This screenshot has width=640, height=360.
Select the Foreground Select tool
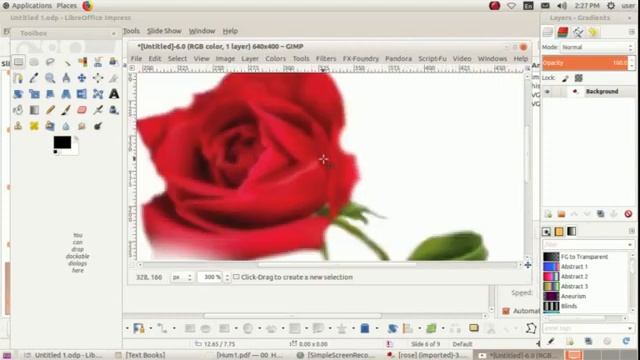(113, 62)
